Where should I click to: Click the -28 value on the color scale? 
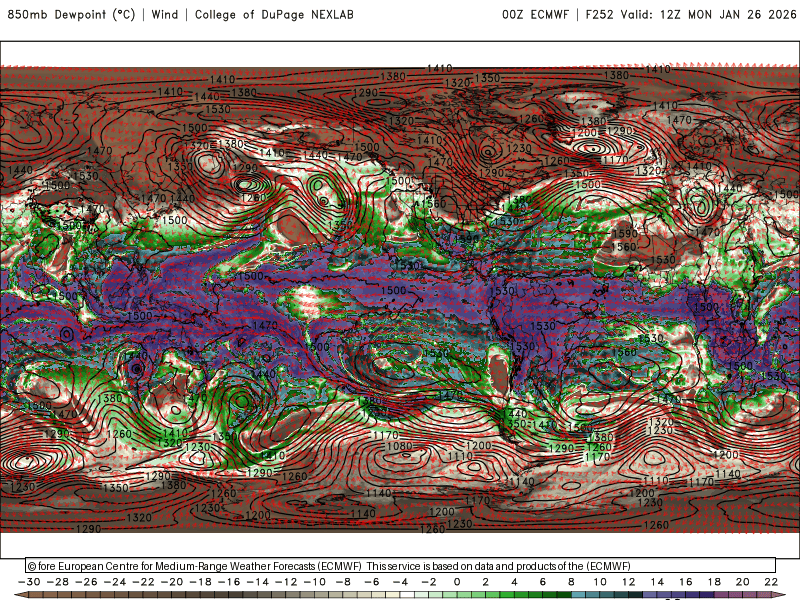58,582
